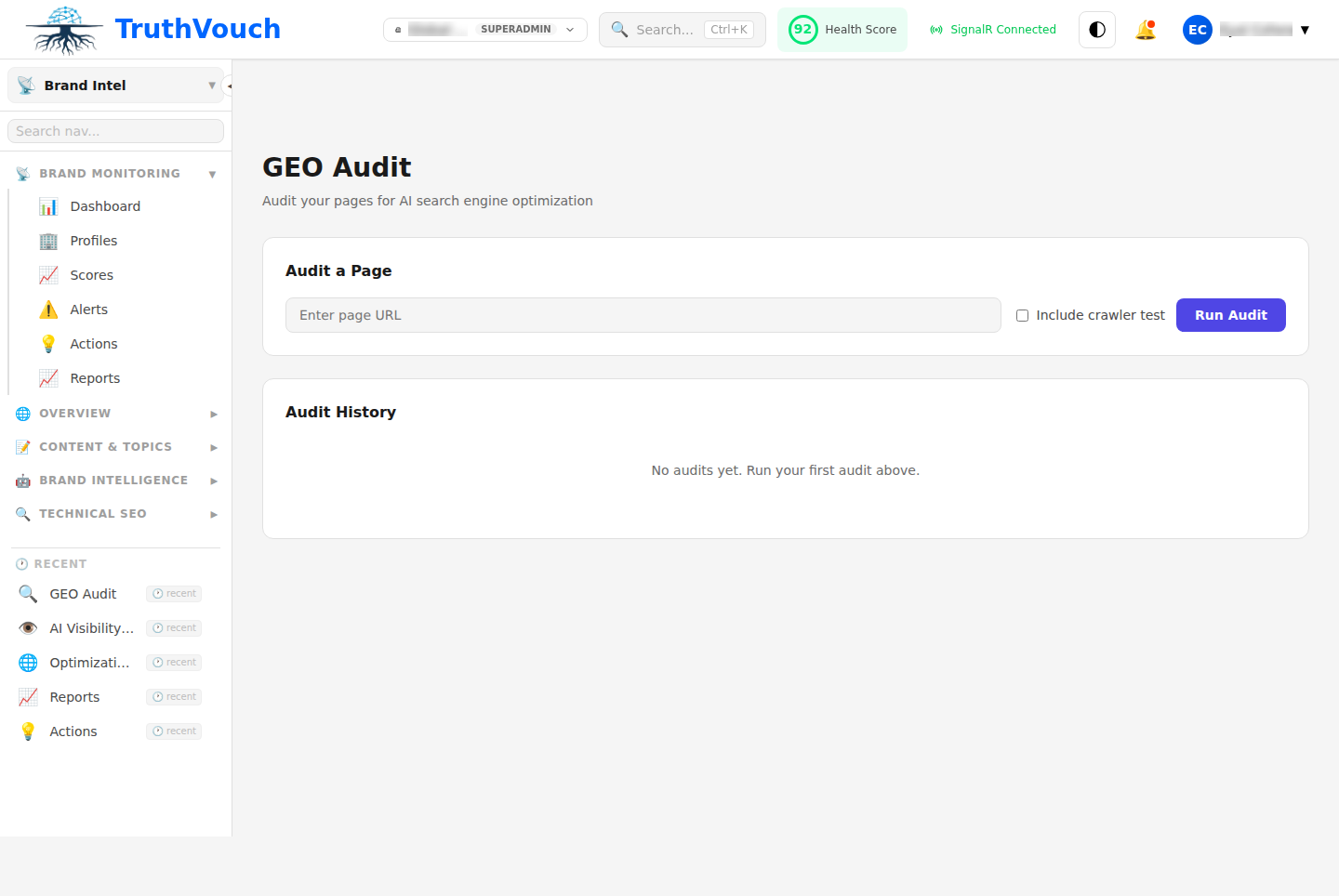Toggle dark mode with the contrast icon
The width and height of the screenshot is (1339, 896).
(x=1096, y=29)
